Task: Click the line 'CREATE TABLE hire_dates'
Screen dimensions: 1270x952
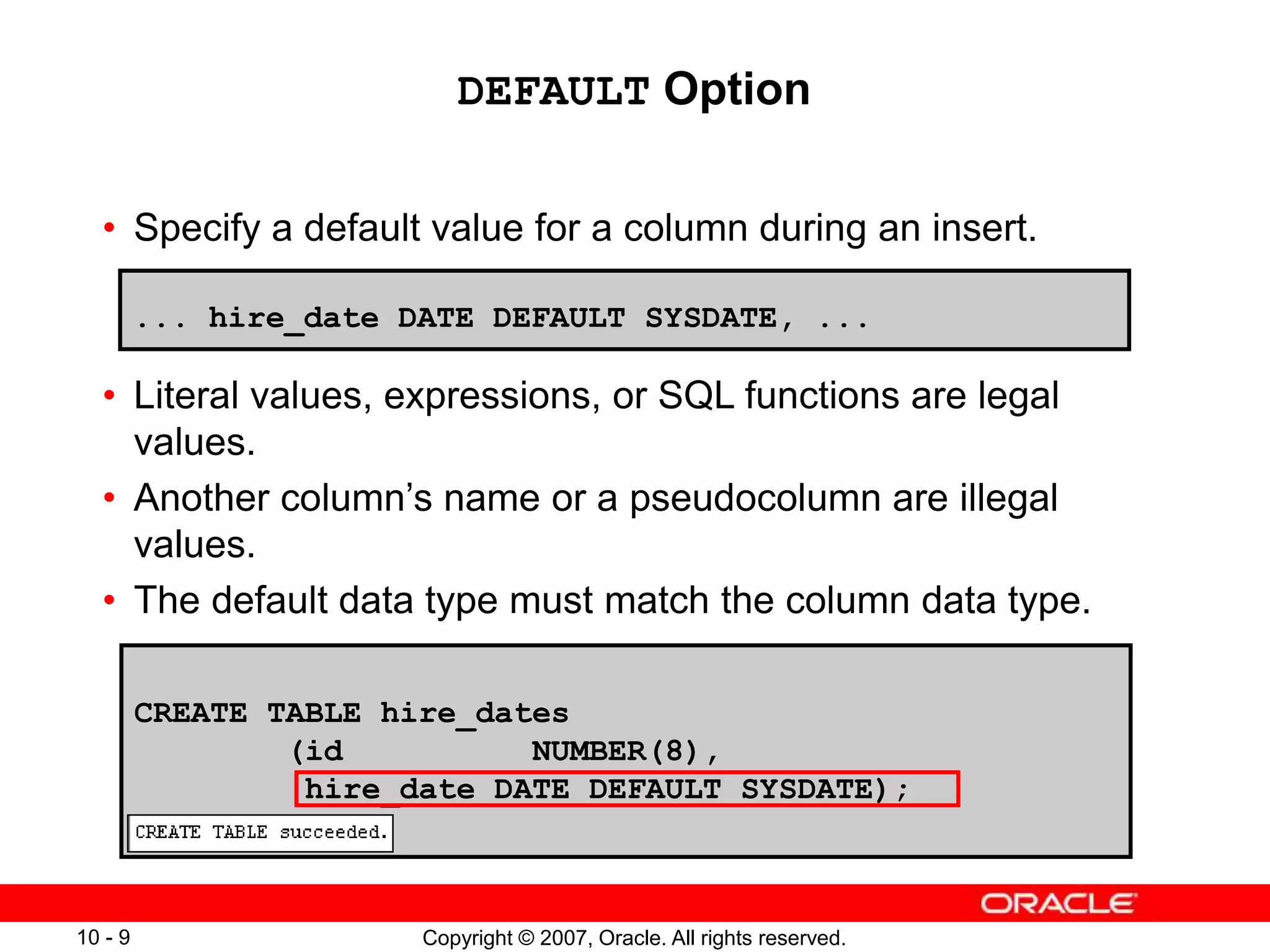Action: tap(351, 714)
